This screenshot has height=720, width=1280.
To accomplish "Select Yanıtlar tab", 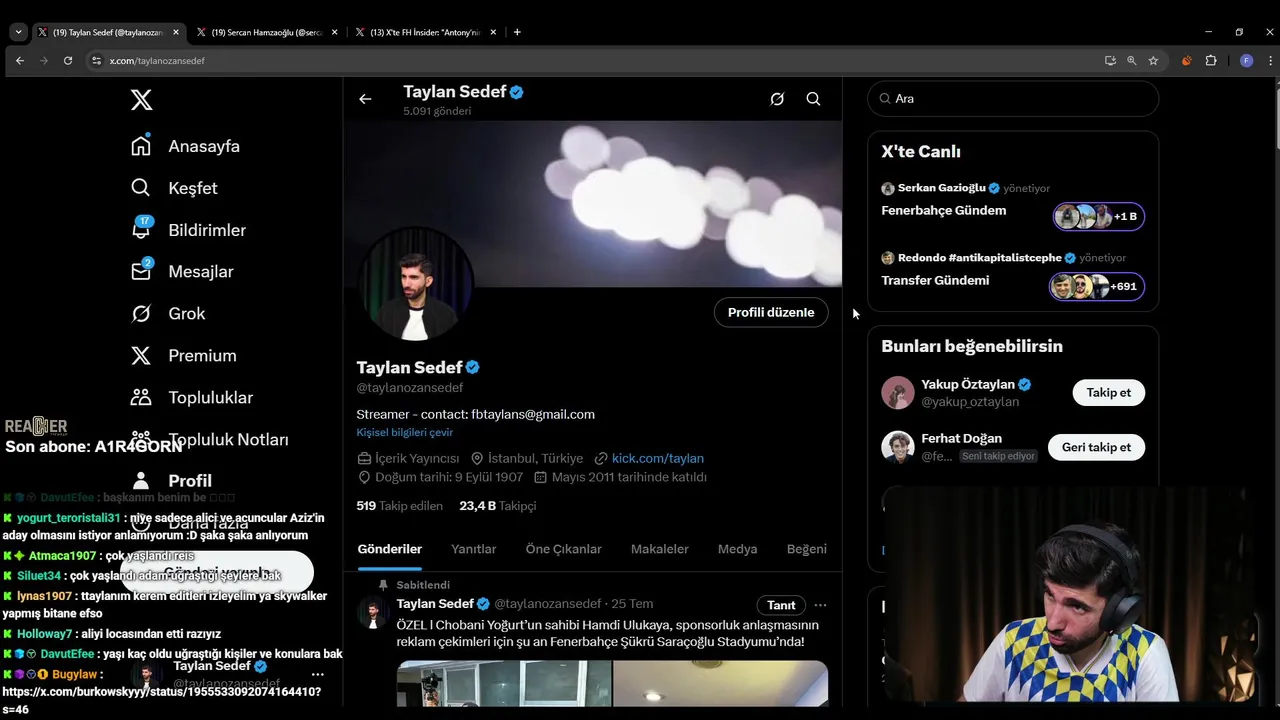I will [x=474, y=549].
